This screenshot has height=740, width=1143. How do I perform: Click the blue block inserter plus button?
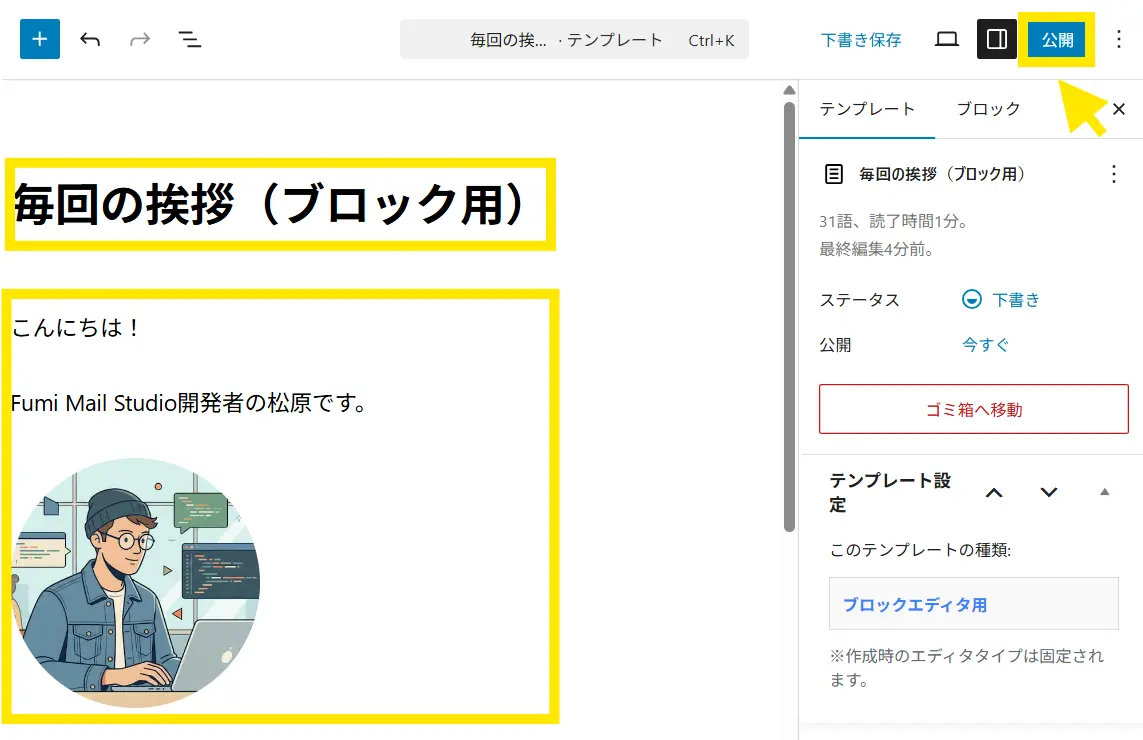(40, 40)
